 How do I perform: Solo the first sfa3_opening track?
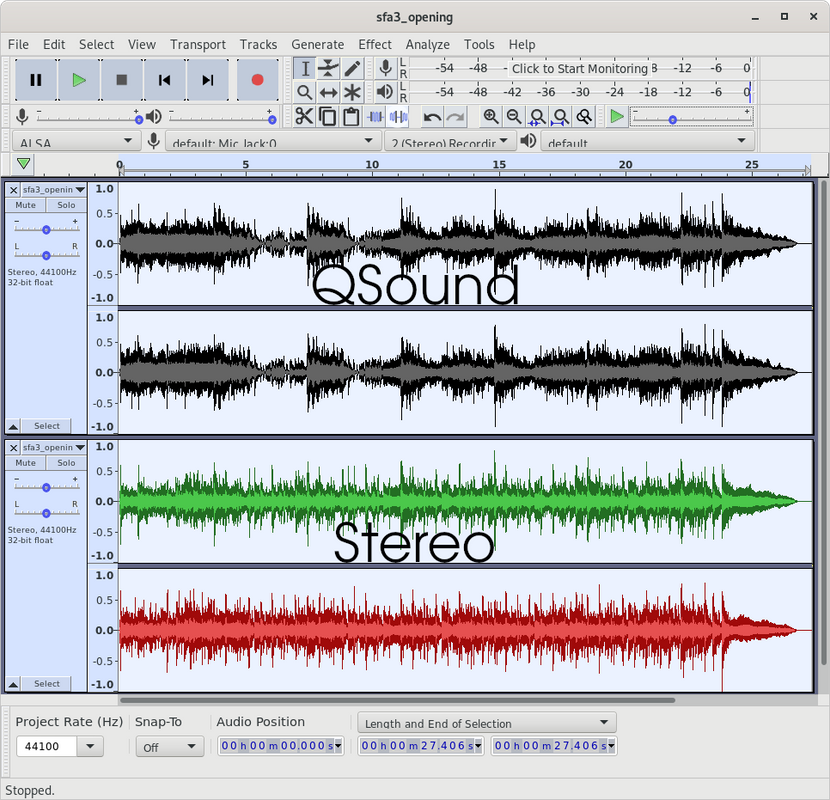coord(66,205)
